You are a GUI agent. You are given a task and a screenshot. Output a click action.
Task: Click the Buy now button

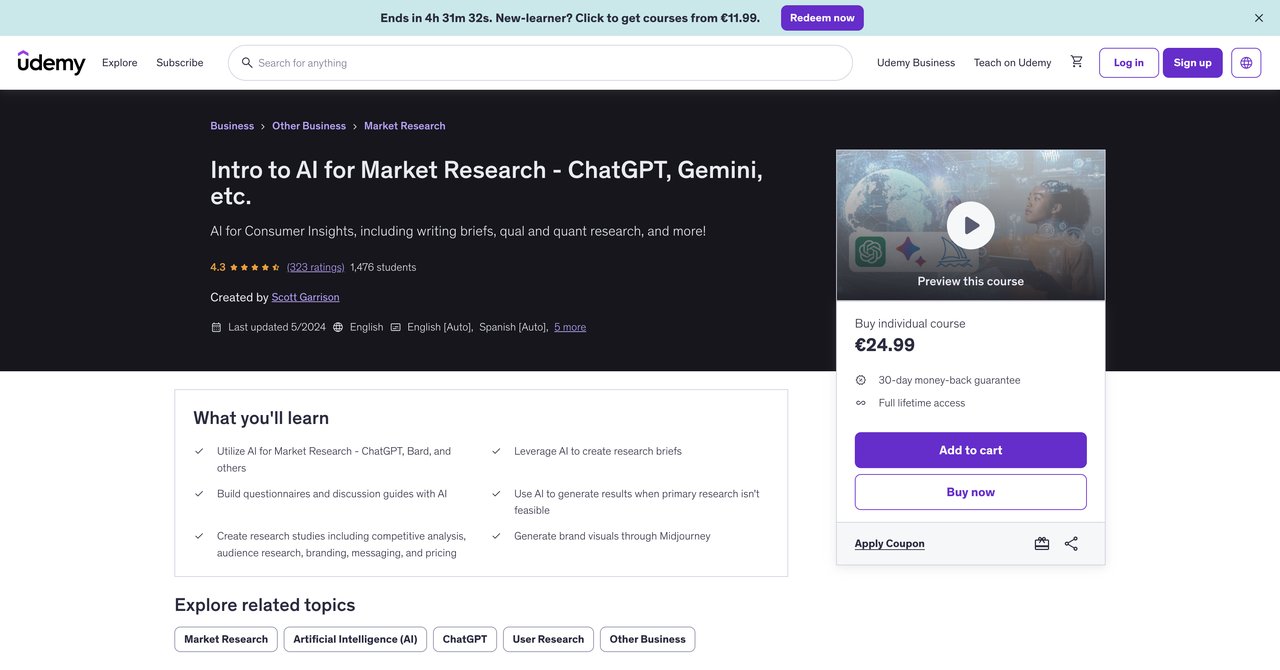971,492
